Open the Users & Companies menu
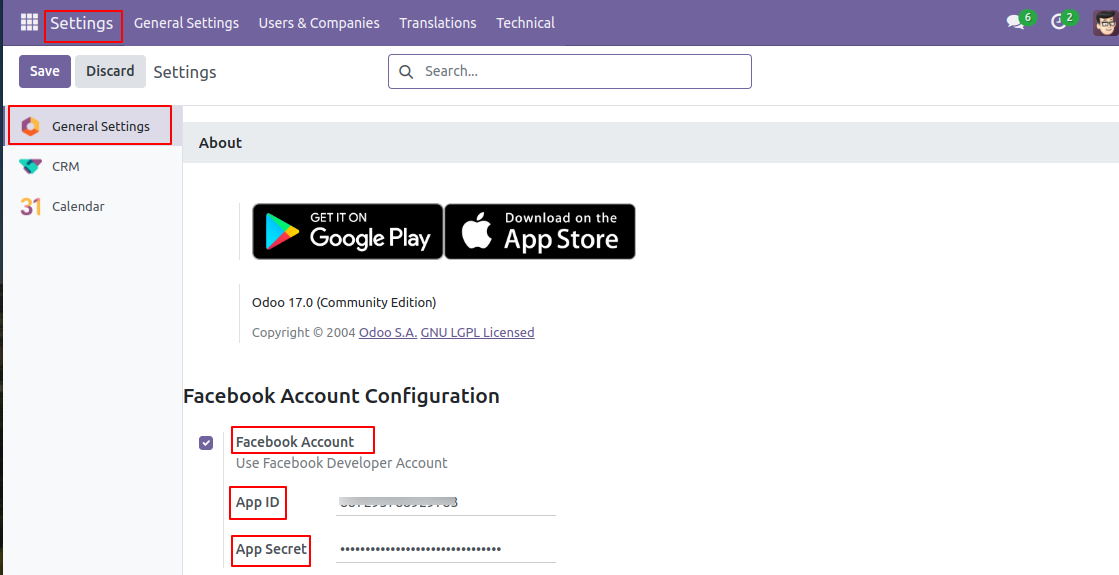Viewport: 1119px width, 575px height. pyautogui.click(x=319, y=23)
